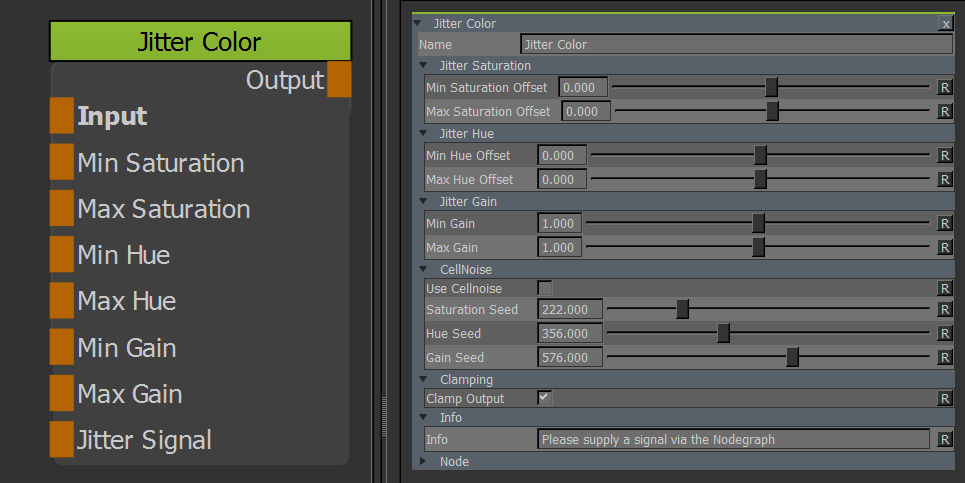Uncheck the Clamp Output checkbox

[x=545, y=398]
